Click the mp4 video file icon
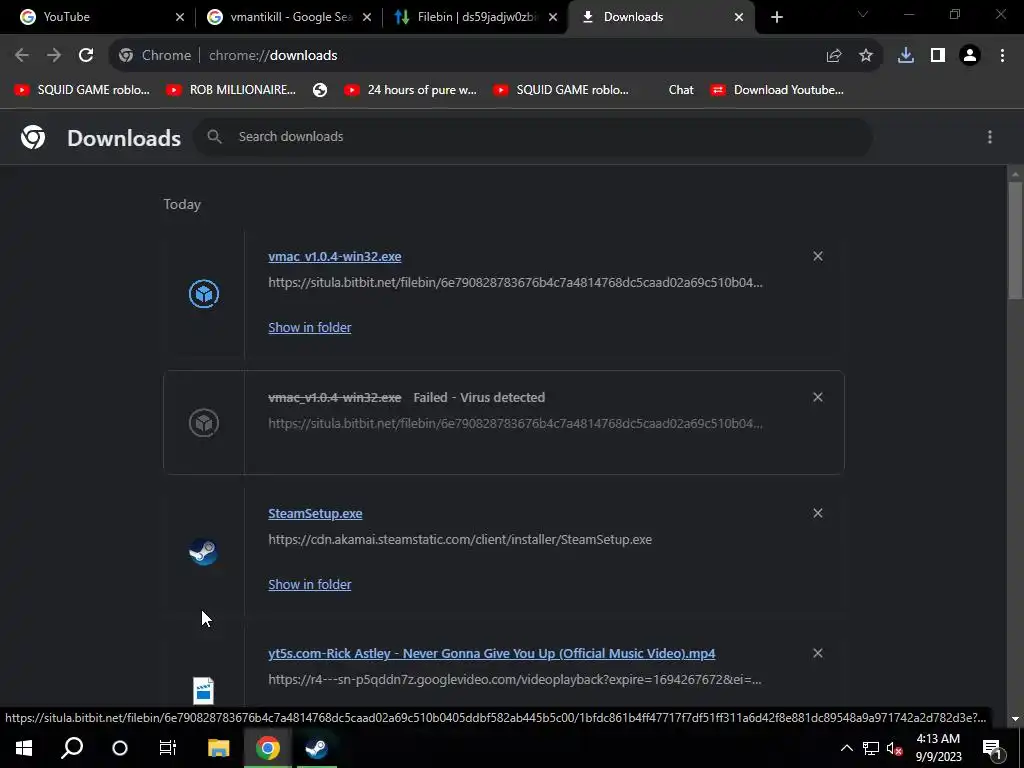This screenshot has height=768, width=1024. [204, 691]
